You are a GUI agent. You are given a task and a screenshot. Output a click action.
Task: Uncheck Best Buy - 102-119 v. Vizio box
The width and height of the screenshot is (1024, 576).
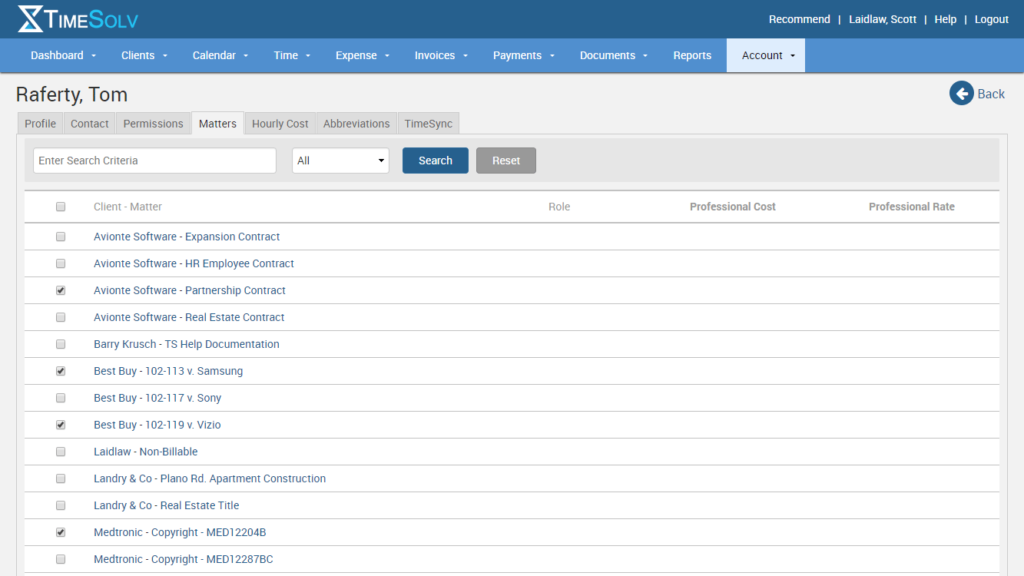(61, 424)
